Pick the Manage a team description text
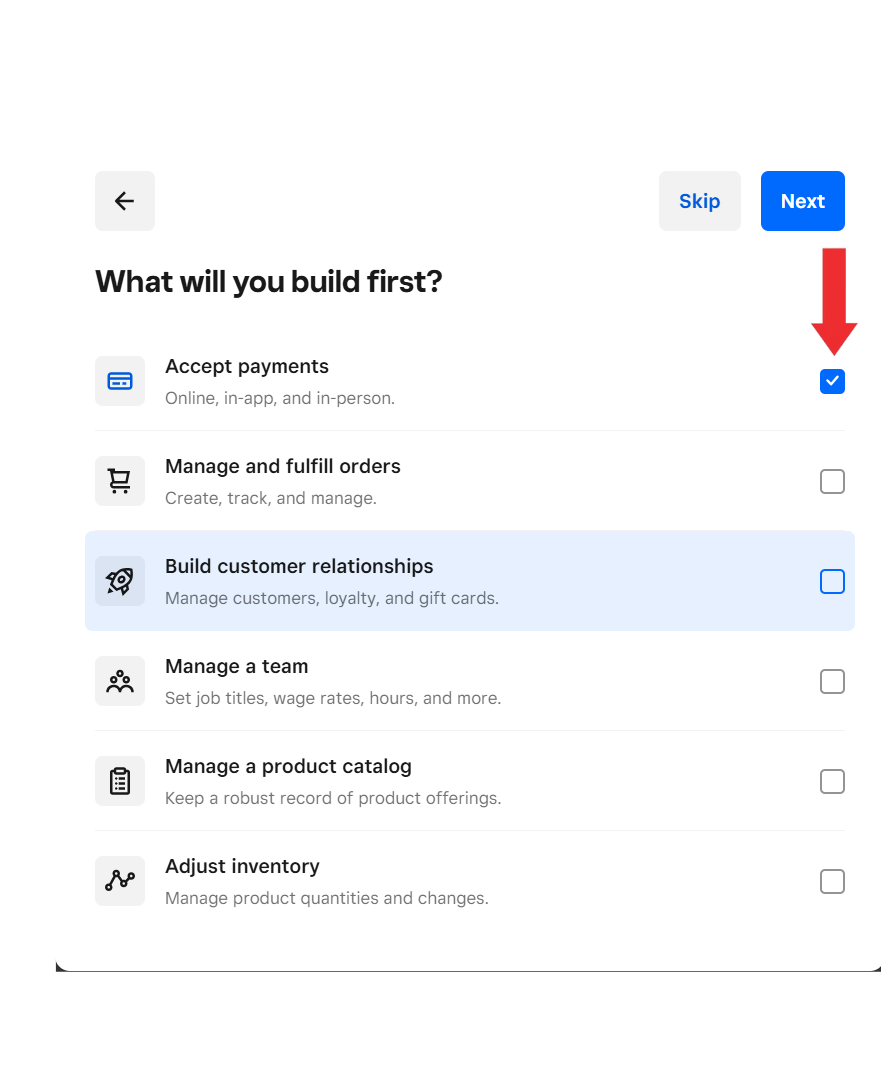The width and height of the screenshot is (881, 1080). 333,698
